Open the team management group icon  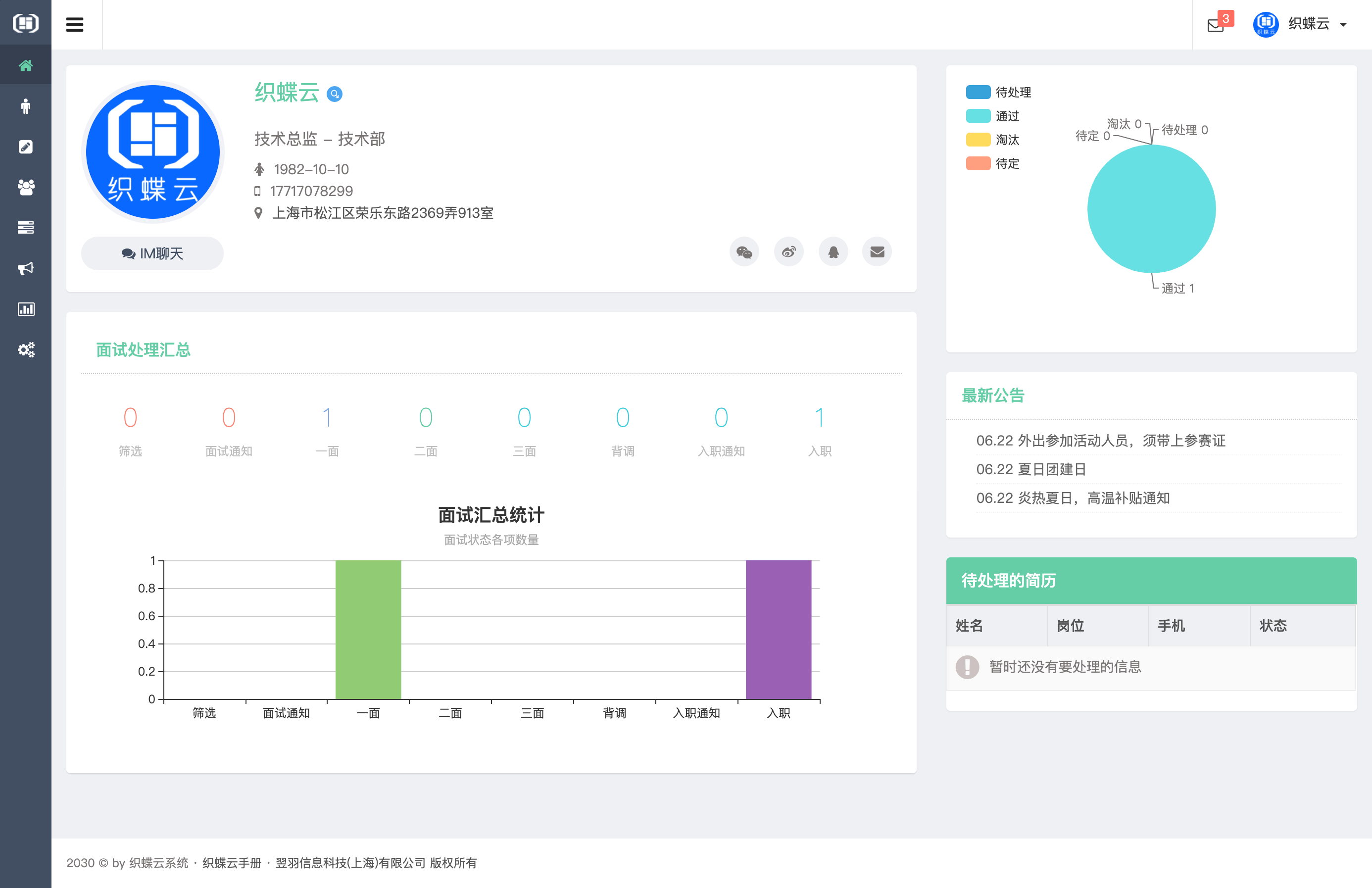click(x=26, y=187)
